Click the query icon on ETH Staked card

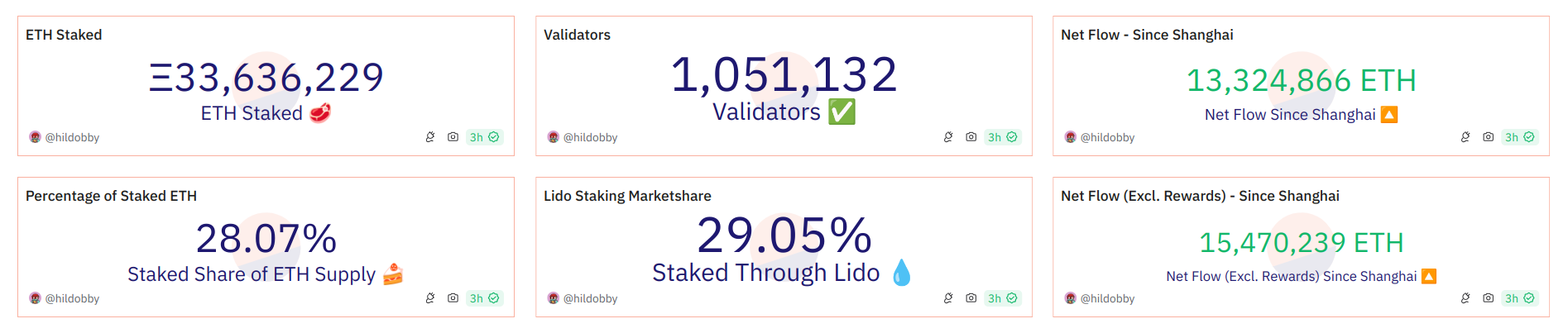click(430, 137)
